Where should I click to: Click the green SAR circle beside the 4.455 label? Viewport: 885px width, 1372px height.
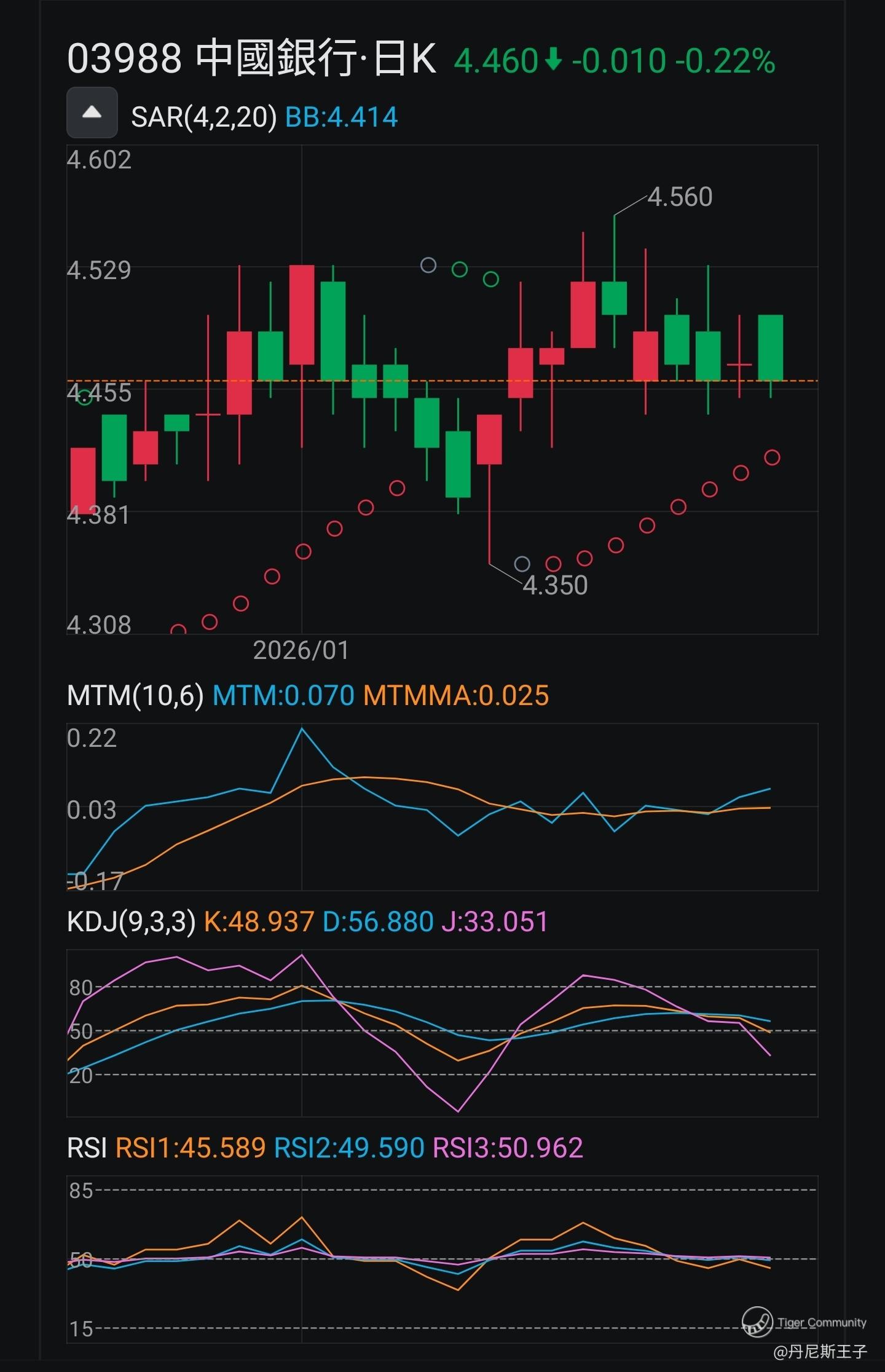coord(84,397)
